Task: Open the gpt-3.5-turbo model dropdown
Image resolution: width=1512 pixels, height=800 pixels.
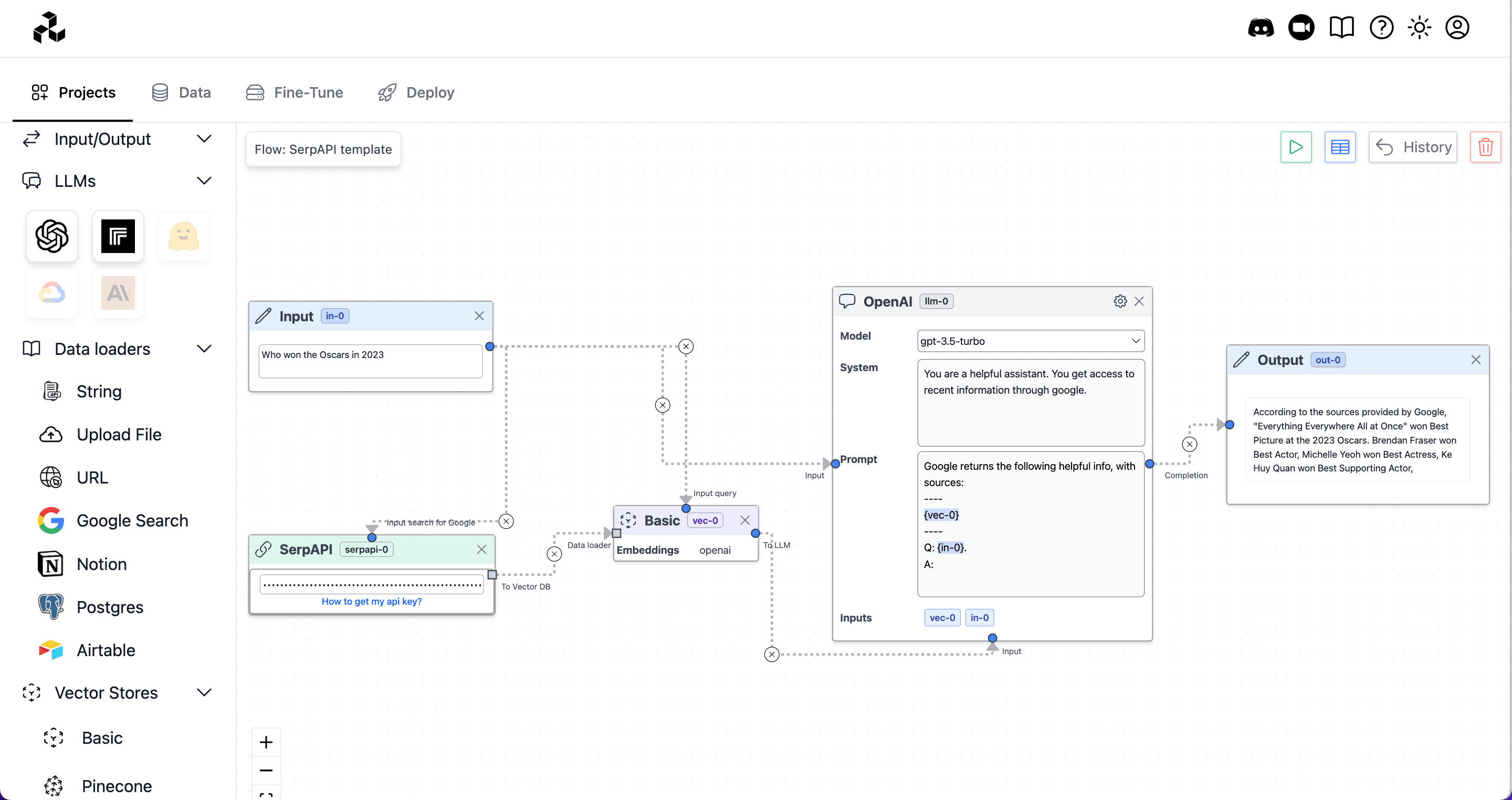Action: click(x=1030, y=341)
